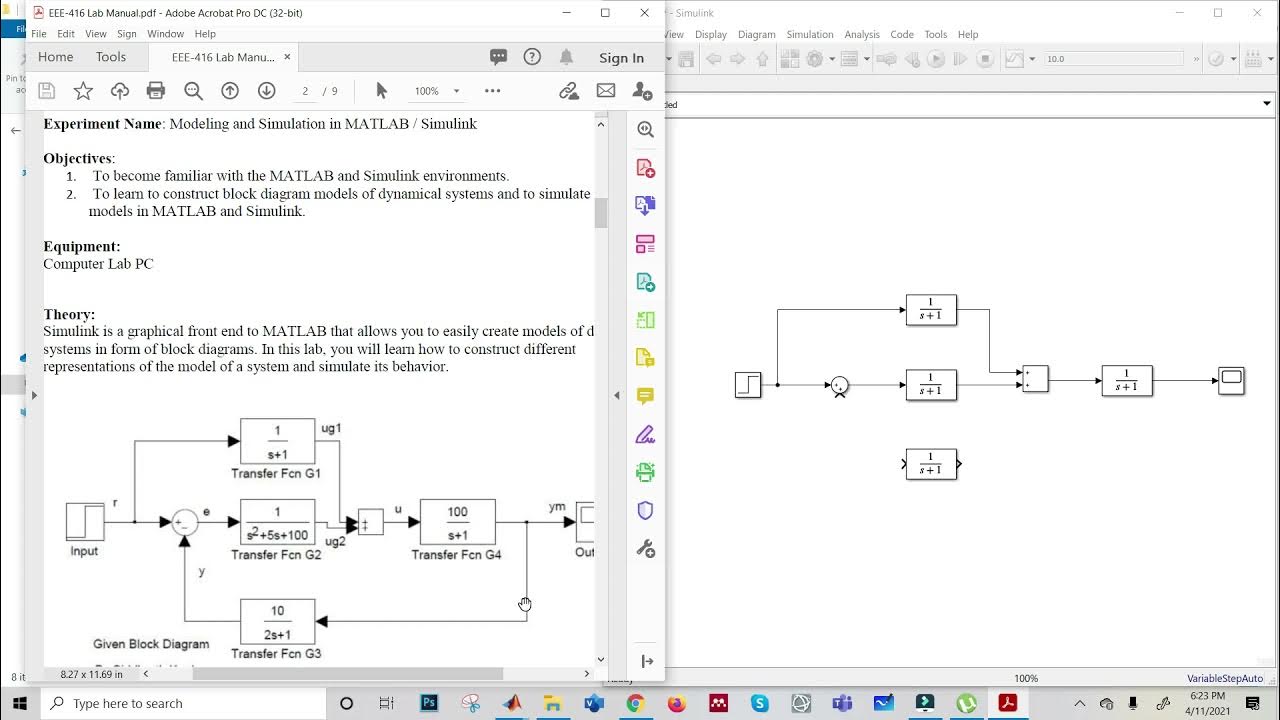This screenshot has width=1280, height=720.
Task: Open the Windows Start menu
Action: tap(20, 703)
